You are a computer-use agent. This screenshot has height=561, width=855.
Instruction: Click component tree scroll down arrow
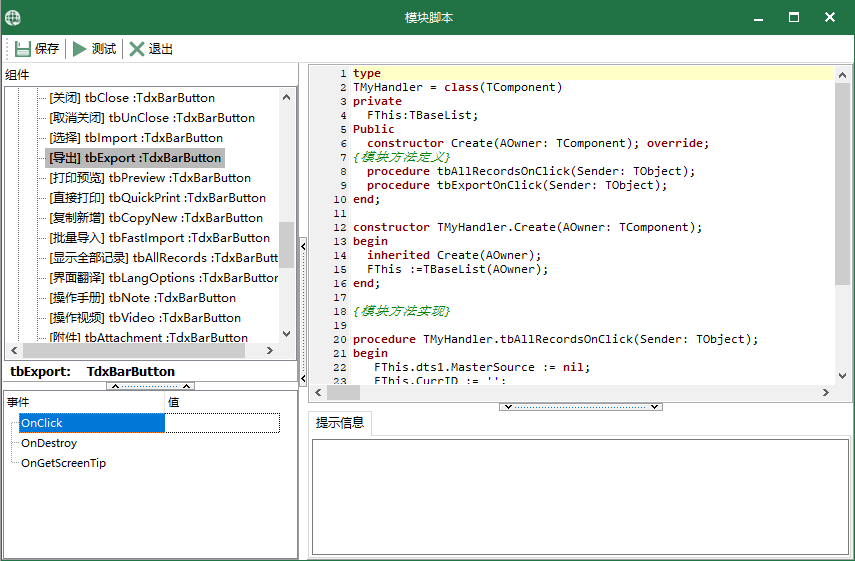(x=287, y=334)
